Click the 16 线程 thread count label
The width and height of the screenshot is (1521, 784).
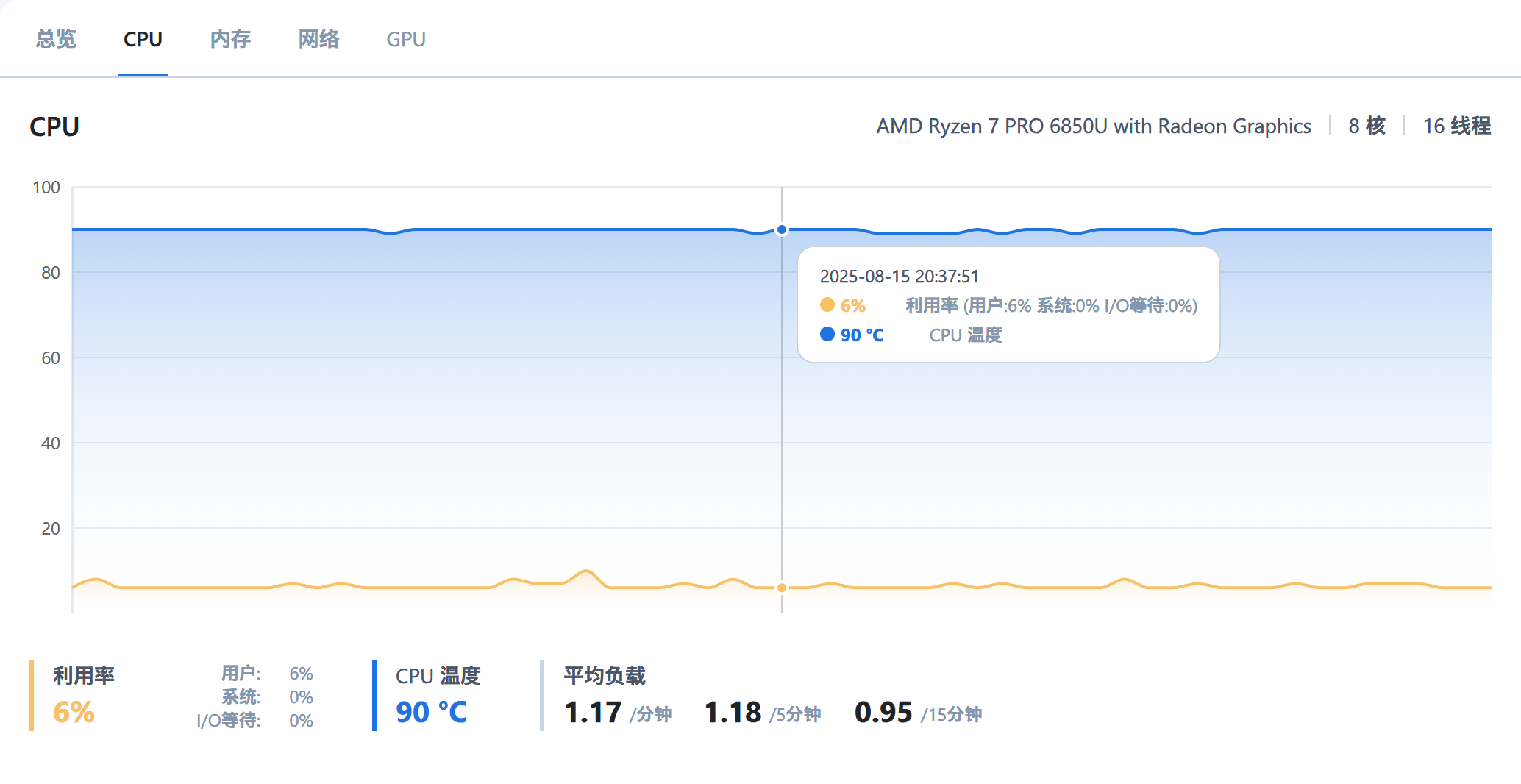tap(1457, 126)
